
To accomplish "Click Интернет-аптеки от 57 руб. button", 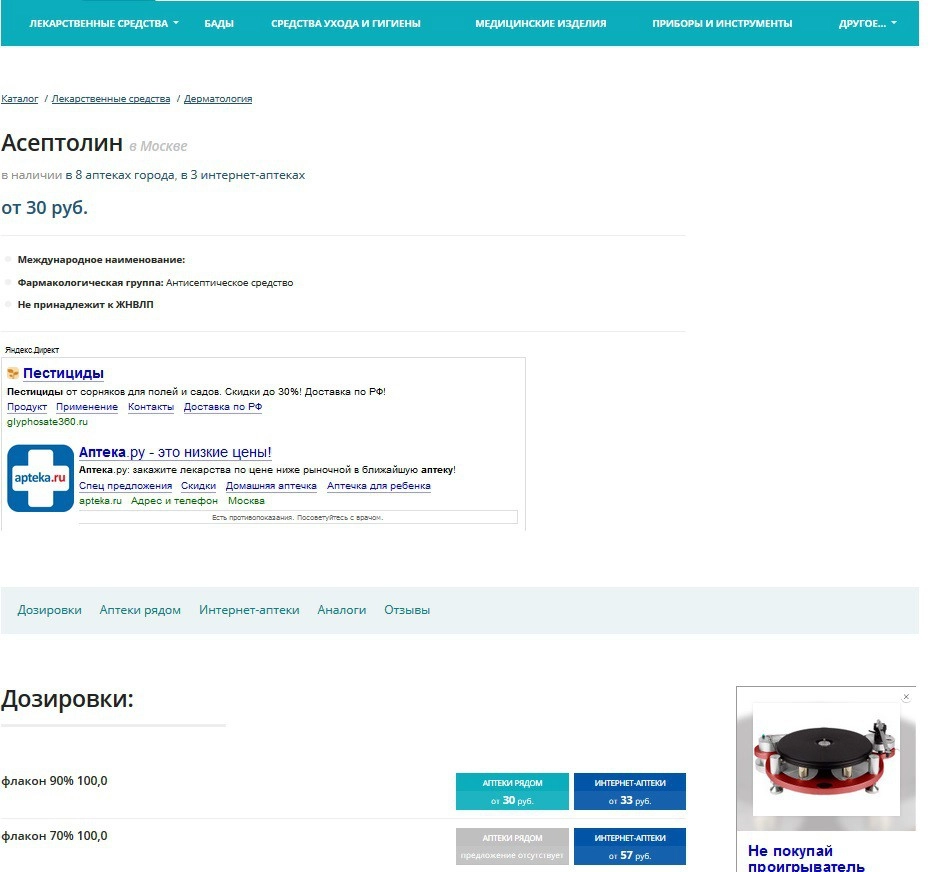I will pos(630,846).
